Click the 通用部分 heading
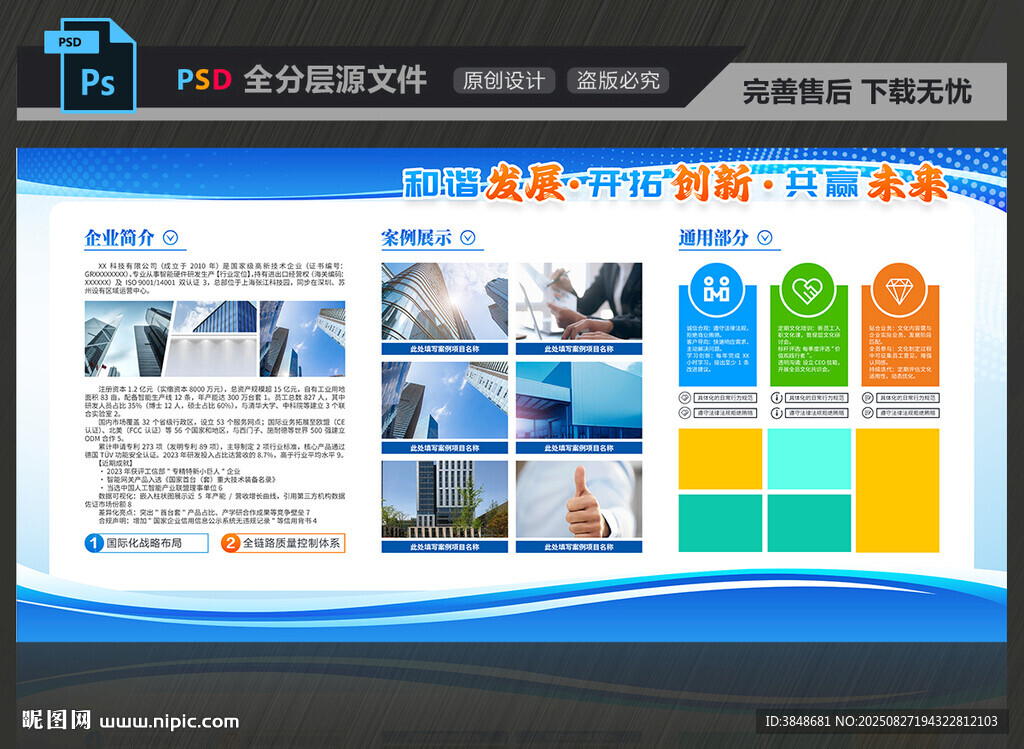This screenshot has width=1024, height=749. [x=714, y=238]
